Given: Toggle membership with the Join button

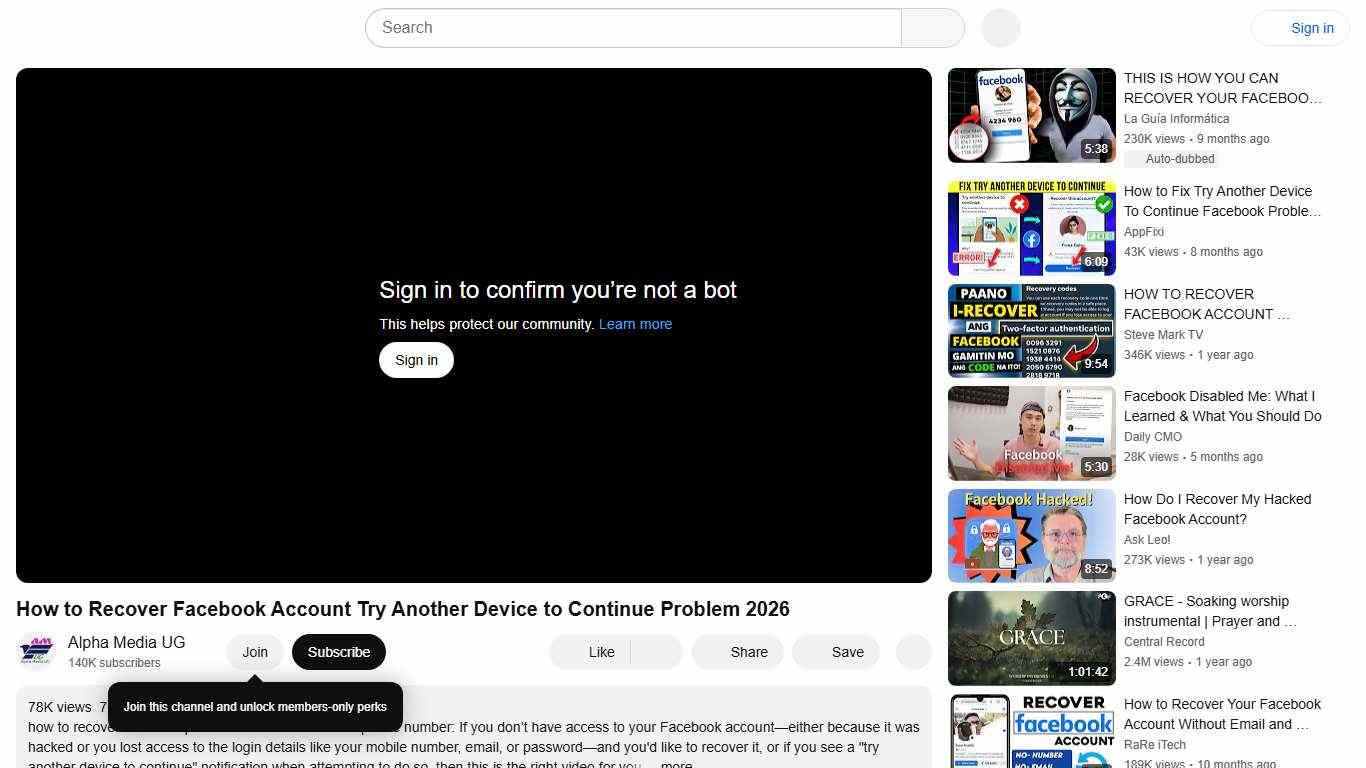Looking at the screenshot, I should (x=254, y=651).
